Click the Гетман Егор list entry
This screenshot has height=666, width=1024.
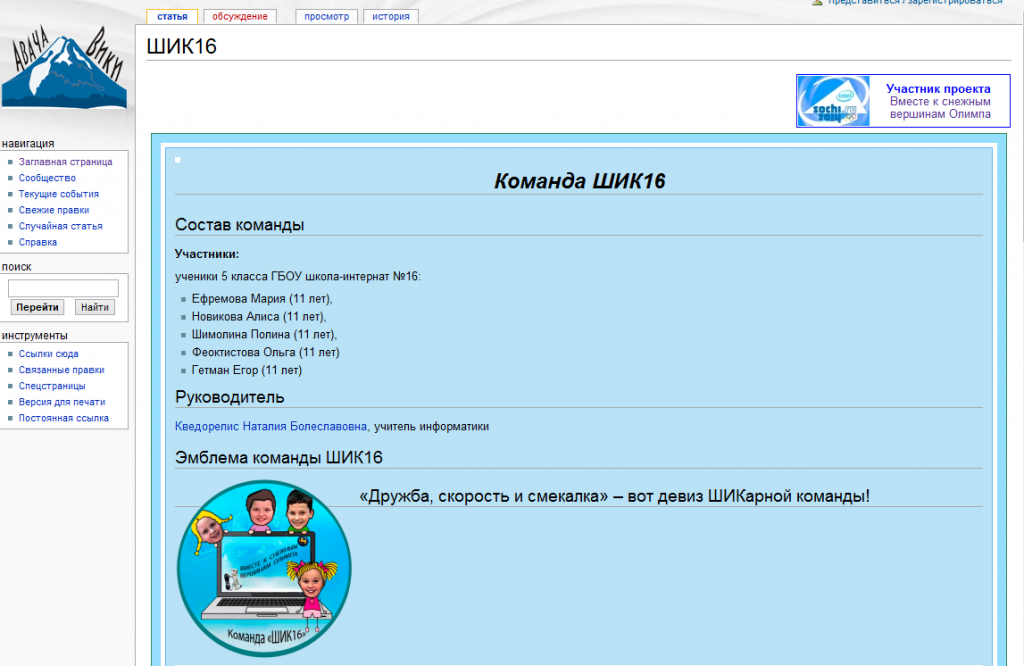pyautogui.click(x=247, y=370)
